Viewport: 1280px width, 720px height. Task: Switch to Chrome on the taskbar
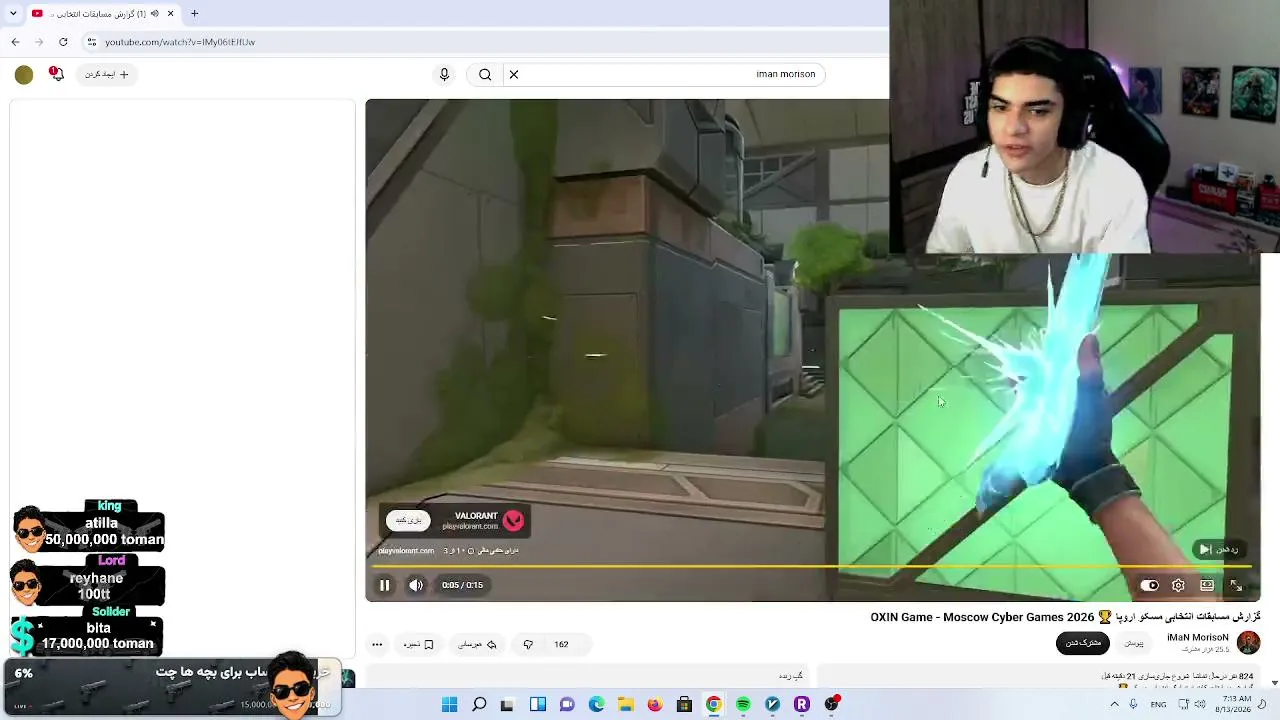coord(713,705)
